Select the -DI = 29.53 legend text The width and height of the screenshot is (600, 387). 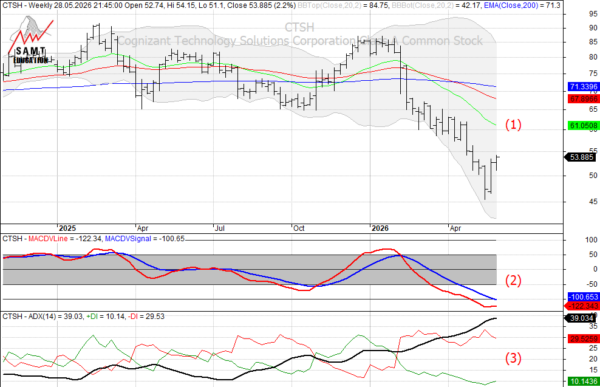tap(146, 317)
